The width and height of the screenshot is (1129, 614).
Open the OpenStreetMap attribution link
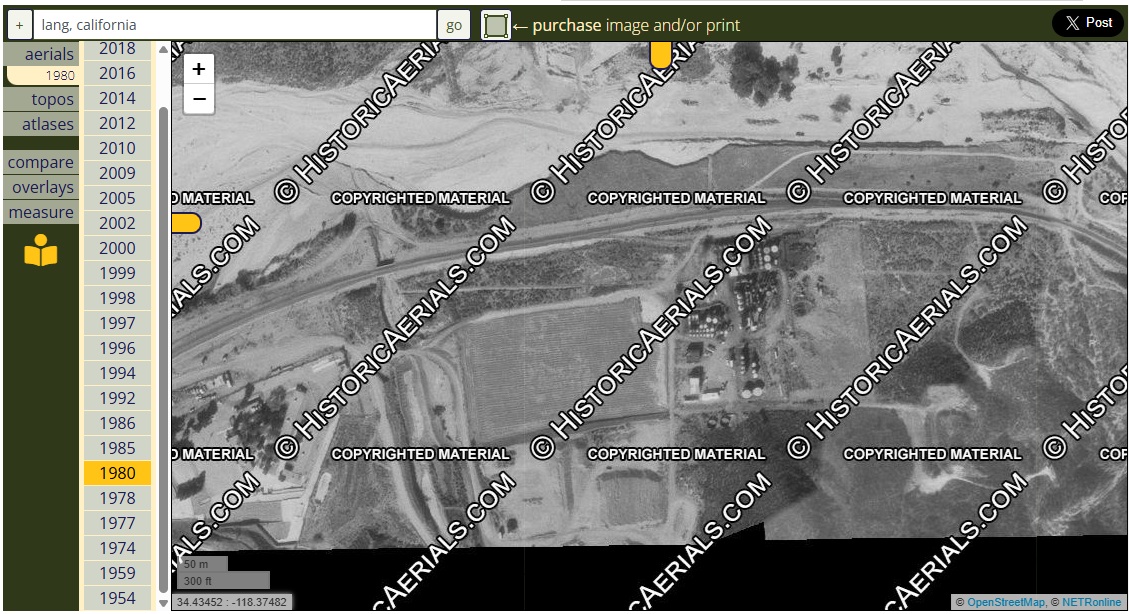[x=1005, y=602]
